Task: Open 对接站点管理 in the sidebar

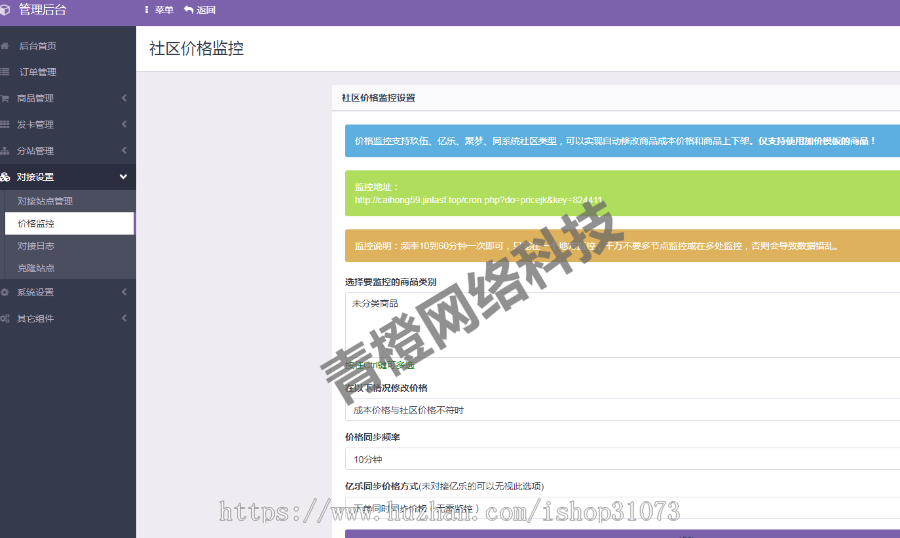Action: click(45, 201)
